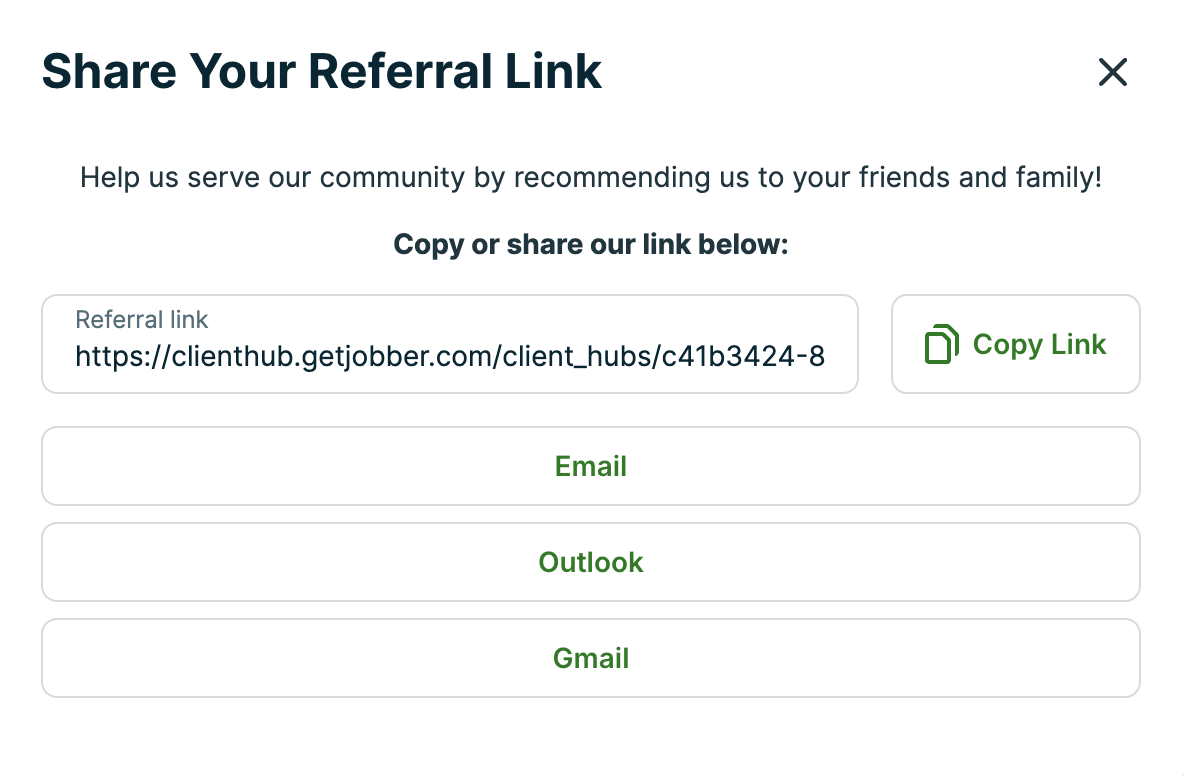
Task: Share the referral link via Gmail
Action: pos(590,658)
